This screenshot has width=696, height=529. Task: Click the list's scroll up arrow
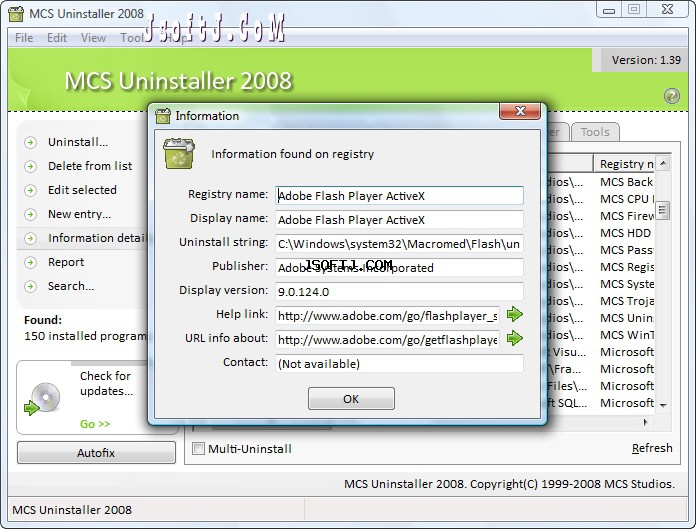663,163
